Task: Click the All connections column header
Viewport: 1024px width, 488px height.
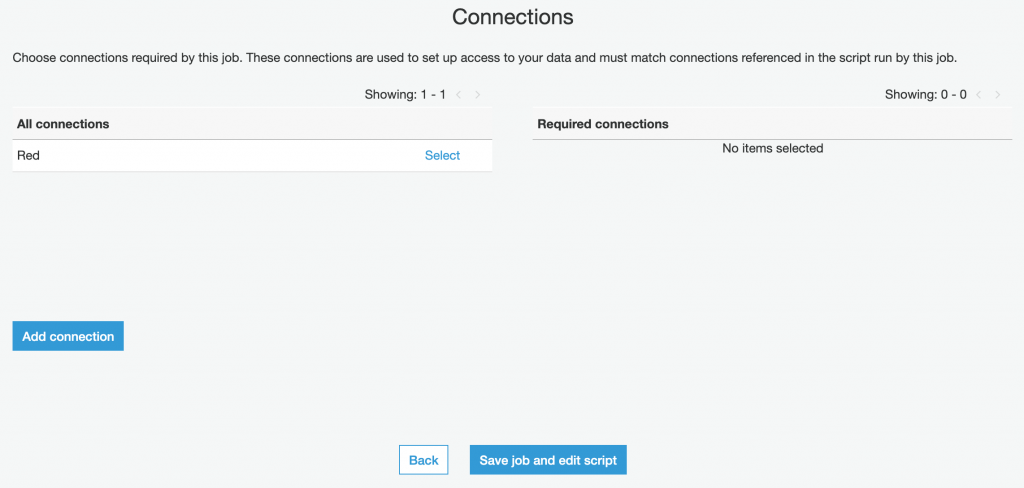Action: (63, 124)
